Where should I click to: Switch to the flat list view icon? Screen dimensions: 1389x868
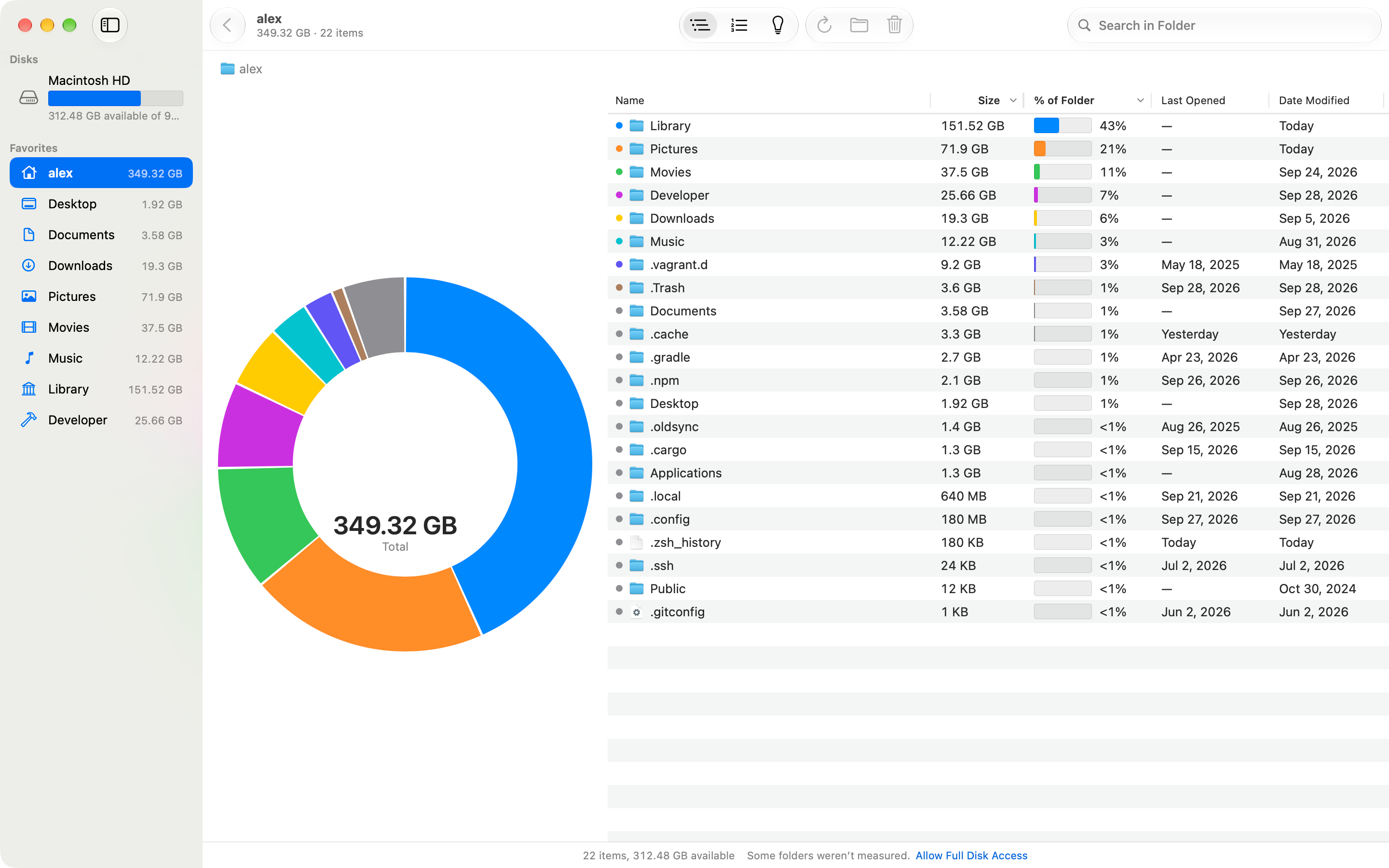pos(700,25)
